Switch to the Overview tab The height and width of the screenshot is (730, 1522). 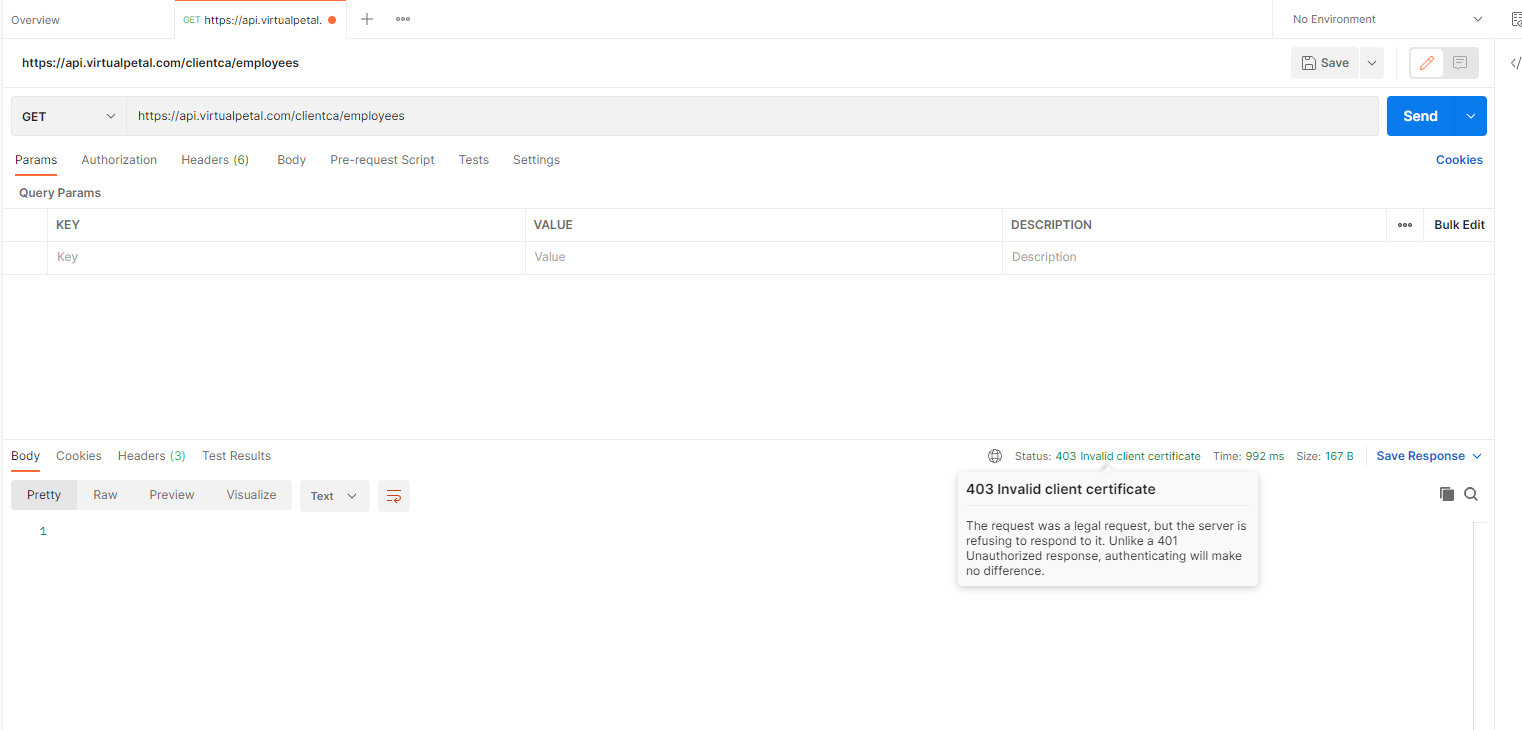tap(36, 20)
